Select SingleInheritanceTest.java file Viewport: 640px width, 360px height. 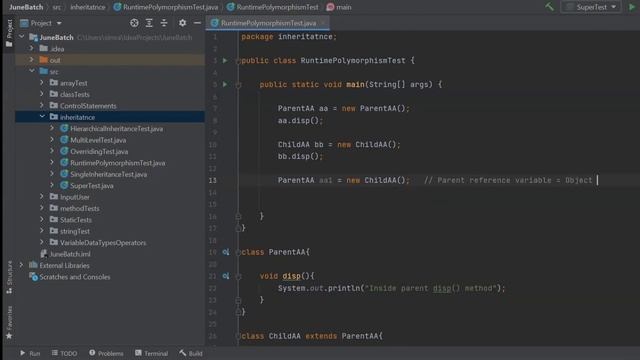108,174
